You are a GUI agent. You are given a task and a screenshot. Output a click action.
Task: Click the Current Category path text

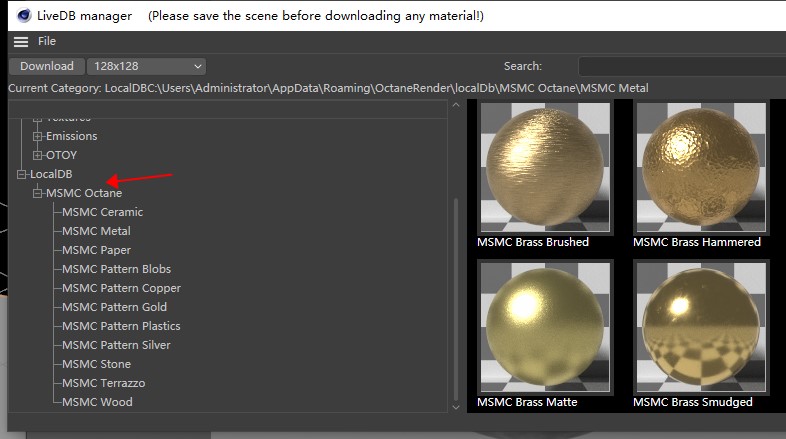328,88
